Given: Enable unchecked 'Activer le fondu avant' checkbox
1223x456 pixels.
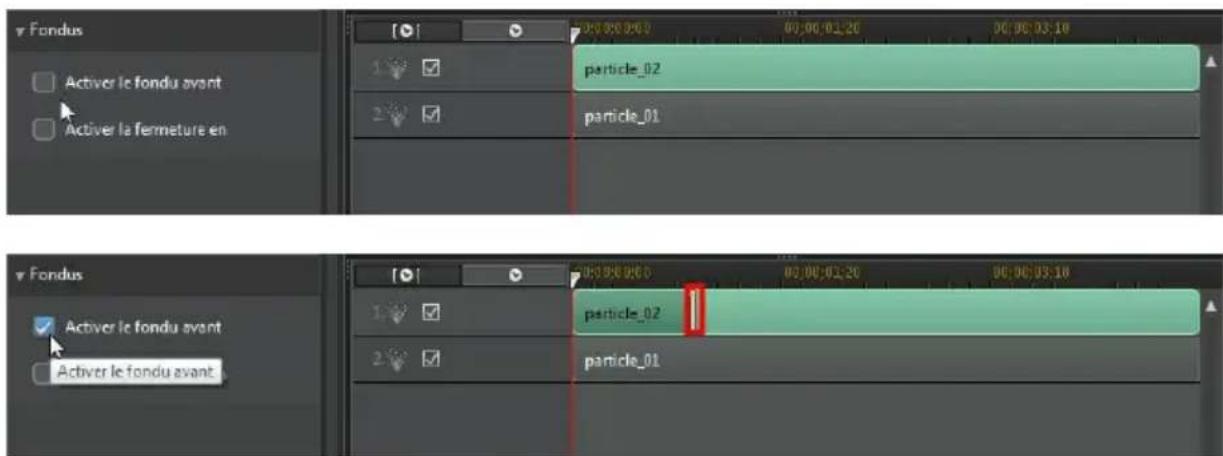Looking at the screenshot, I should (43, 82).
